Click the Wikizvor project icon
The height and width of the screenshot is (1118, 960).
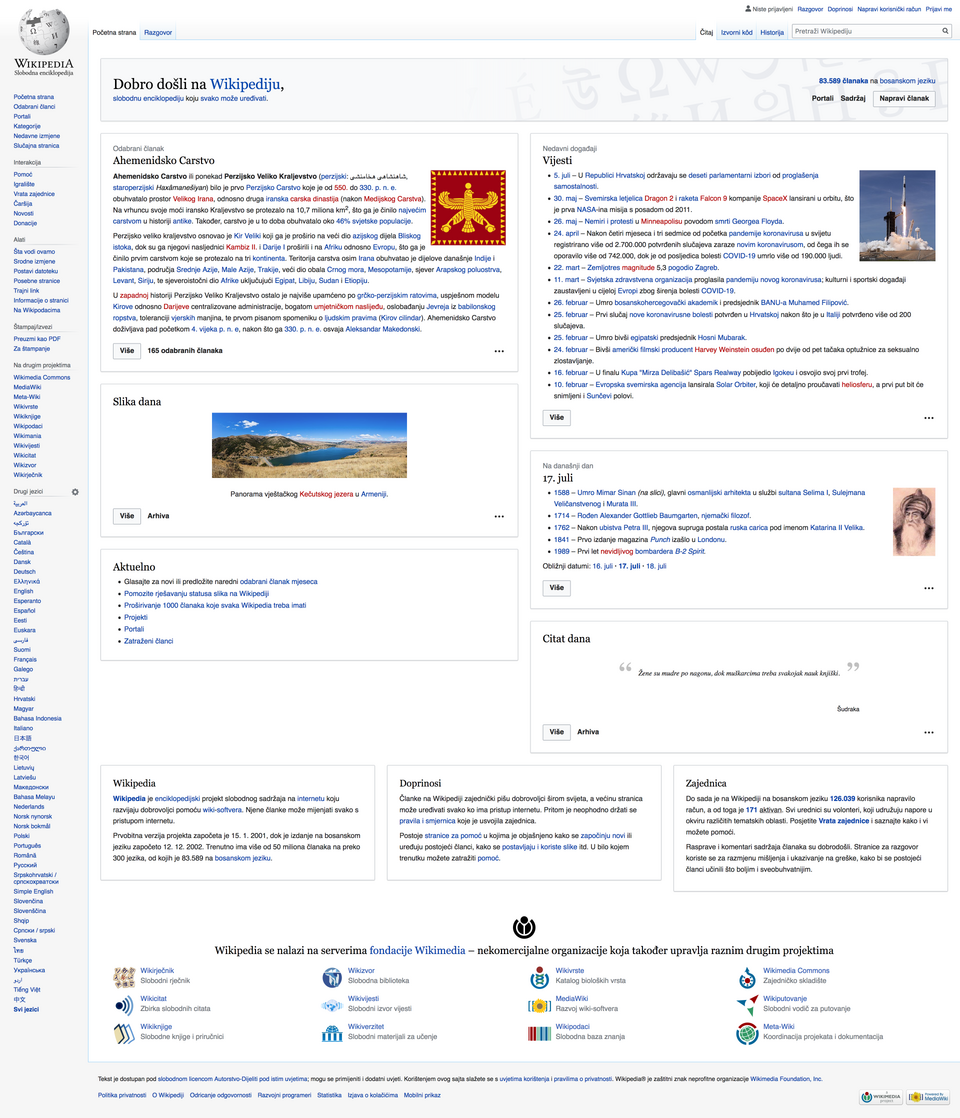point(332,977)
